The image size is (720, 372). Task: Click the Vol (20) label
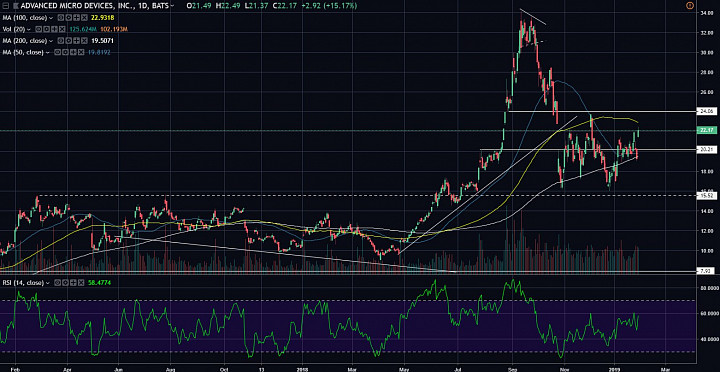14,29
